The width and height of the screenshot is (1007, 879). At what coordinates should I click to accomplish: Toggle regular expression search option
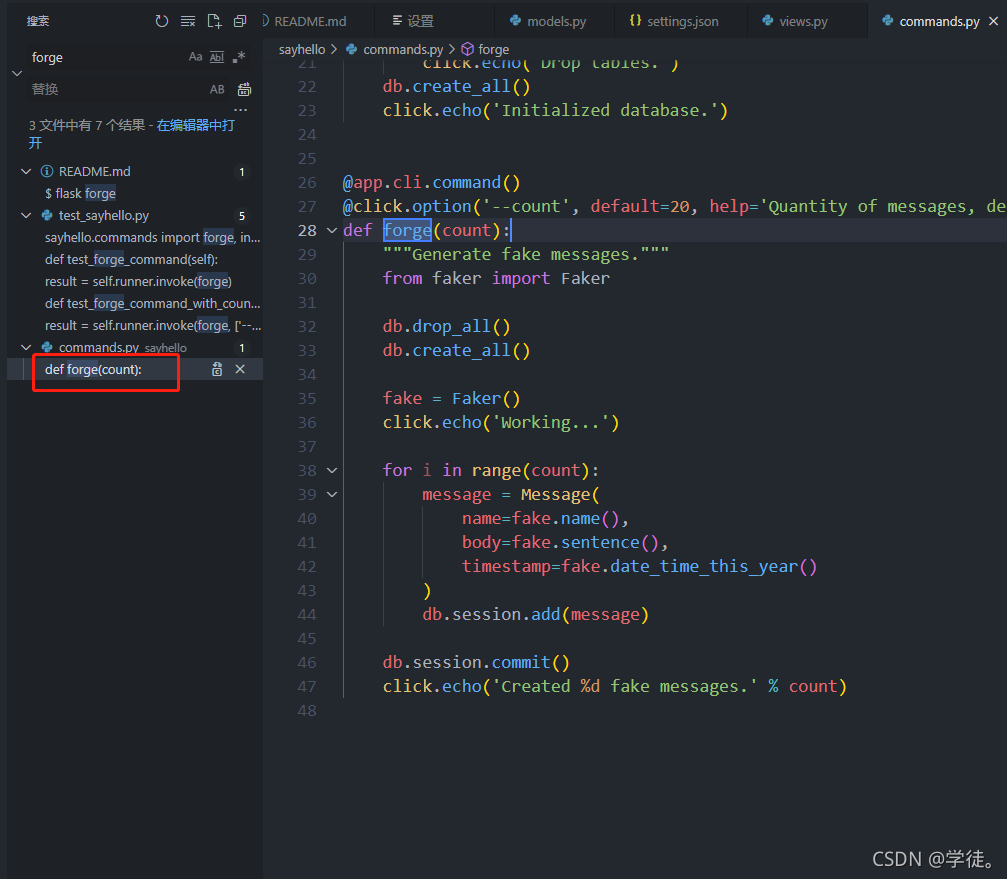[239, 57]
